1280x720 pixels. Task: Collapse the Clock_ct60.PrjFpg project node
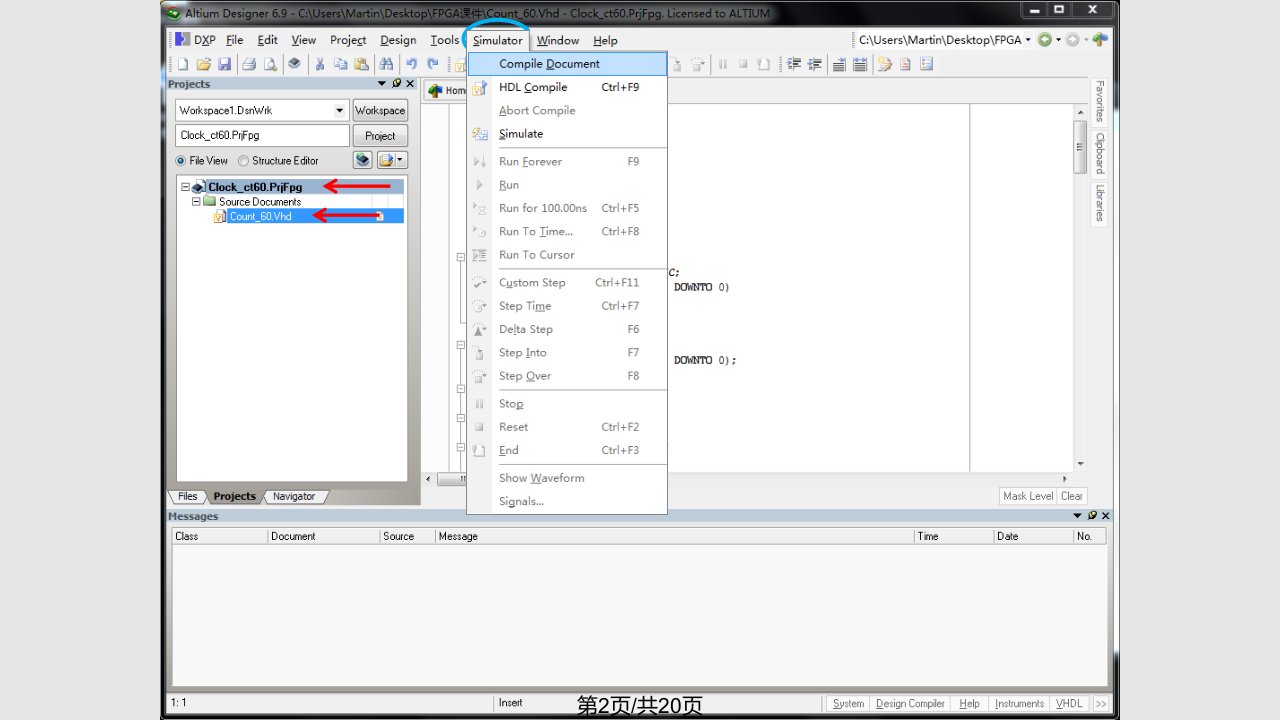[x=185, y=187]
